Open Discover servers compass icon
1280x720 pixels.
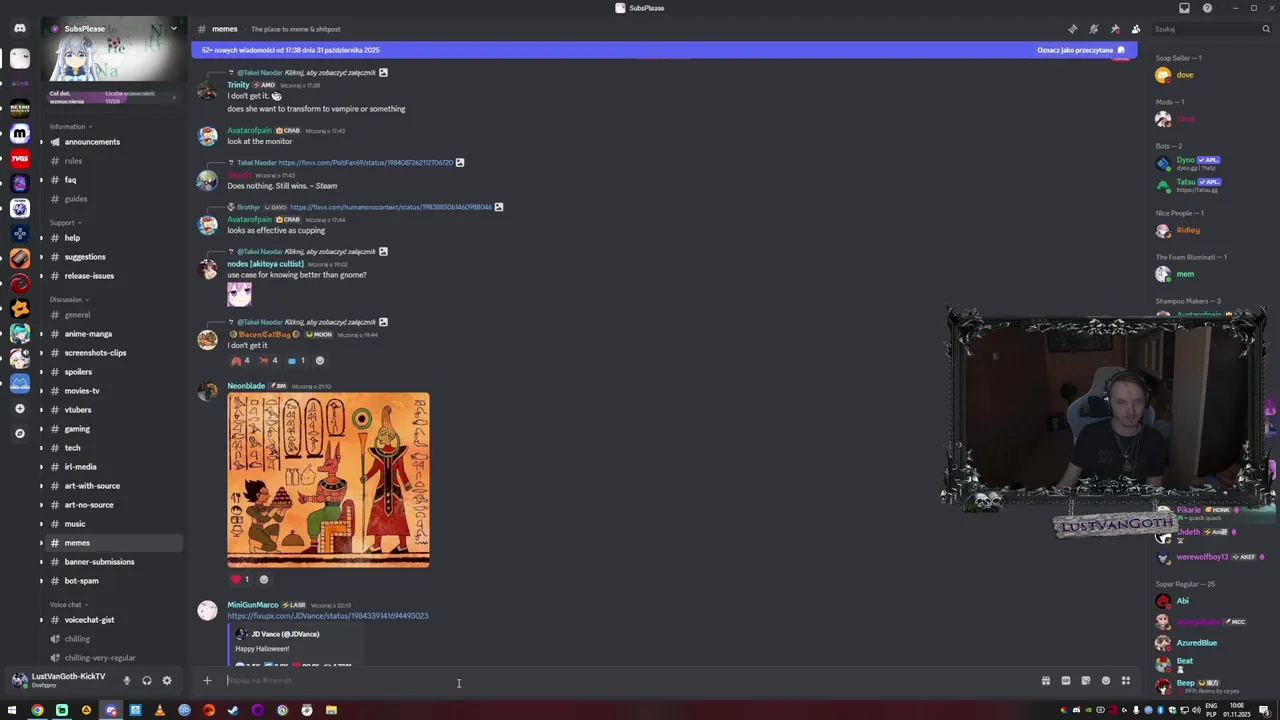(20, 433)
